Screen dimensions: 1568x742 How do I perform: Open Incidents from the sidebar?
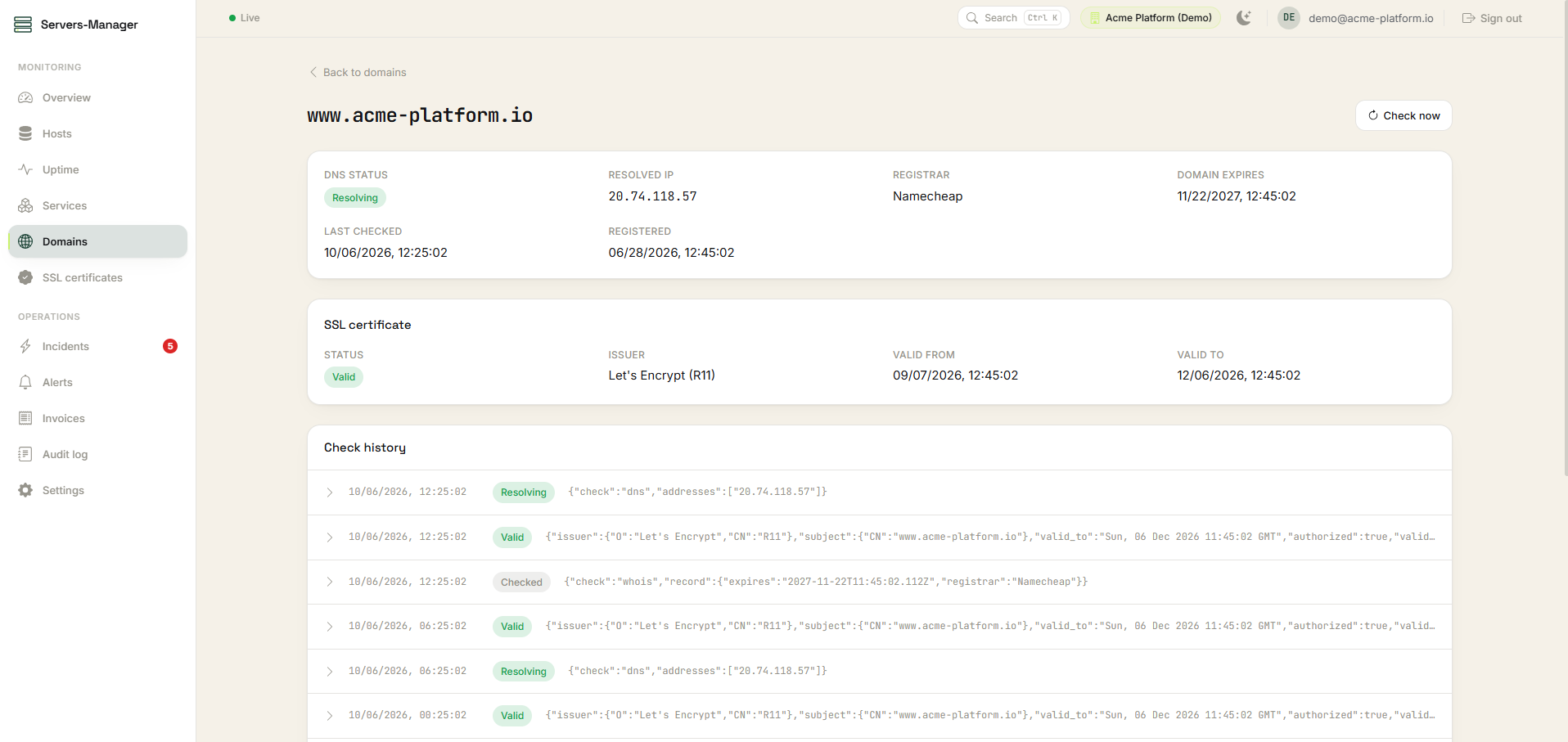tap(97, 346)
